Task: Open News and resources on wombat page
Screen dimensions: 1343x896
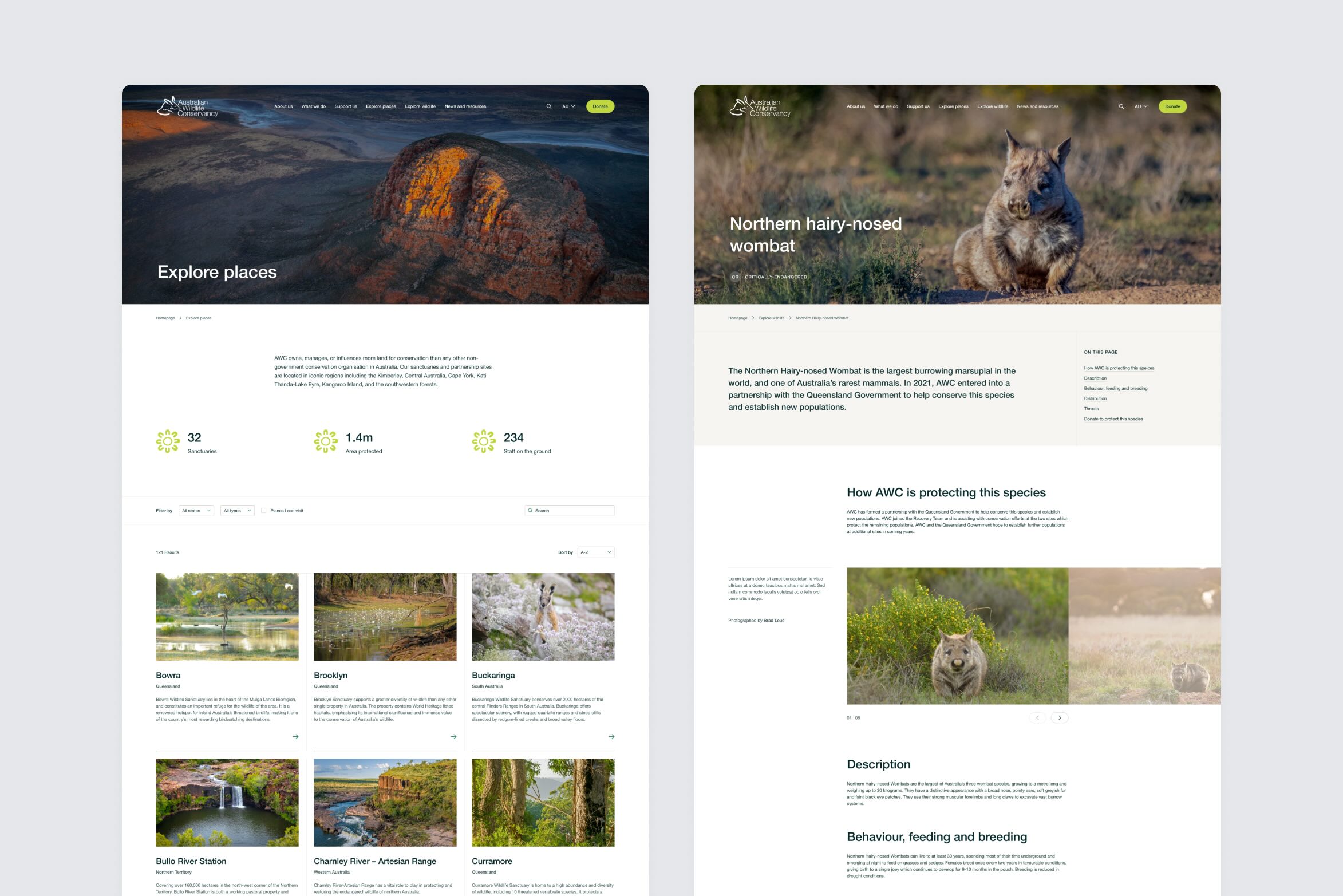Action: pos(1038,106)
